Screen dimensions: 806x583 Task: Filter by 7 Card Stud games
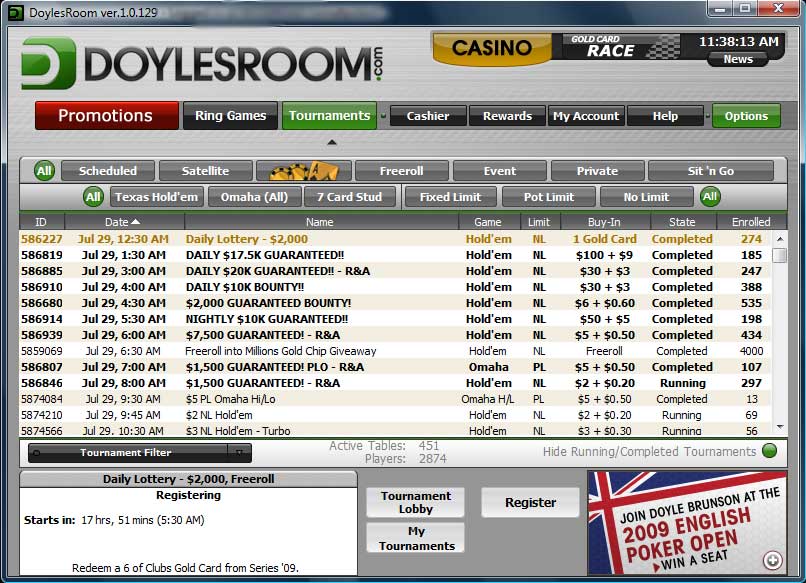[350, 197]
